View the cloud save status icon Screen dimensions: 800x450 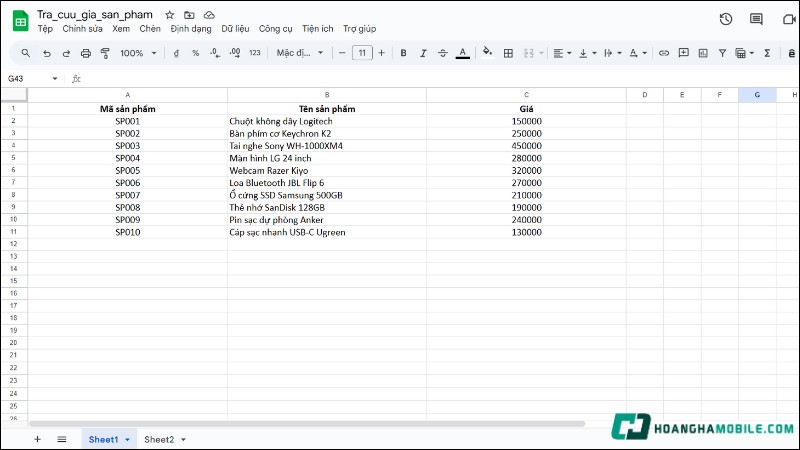coord(209,15)
